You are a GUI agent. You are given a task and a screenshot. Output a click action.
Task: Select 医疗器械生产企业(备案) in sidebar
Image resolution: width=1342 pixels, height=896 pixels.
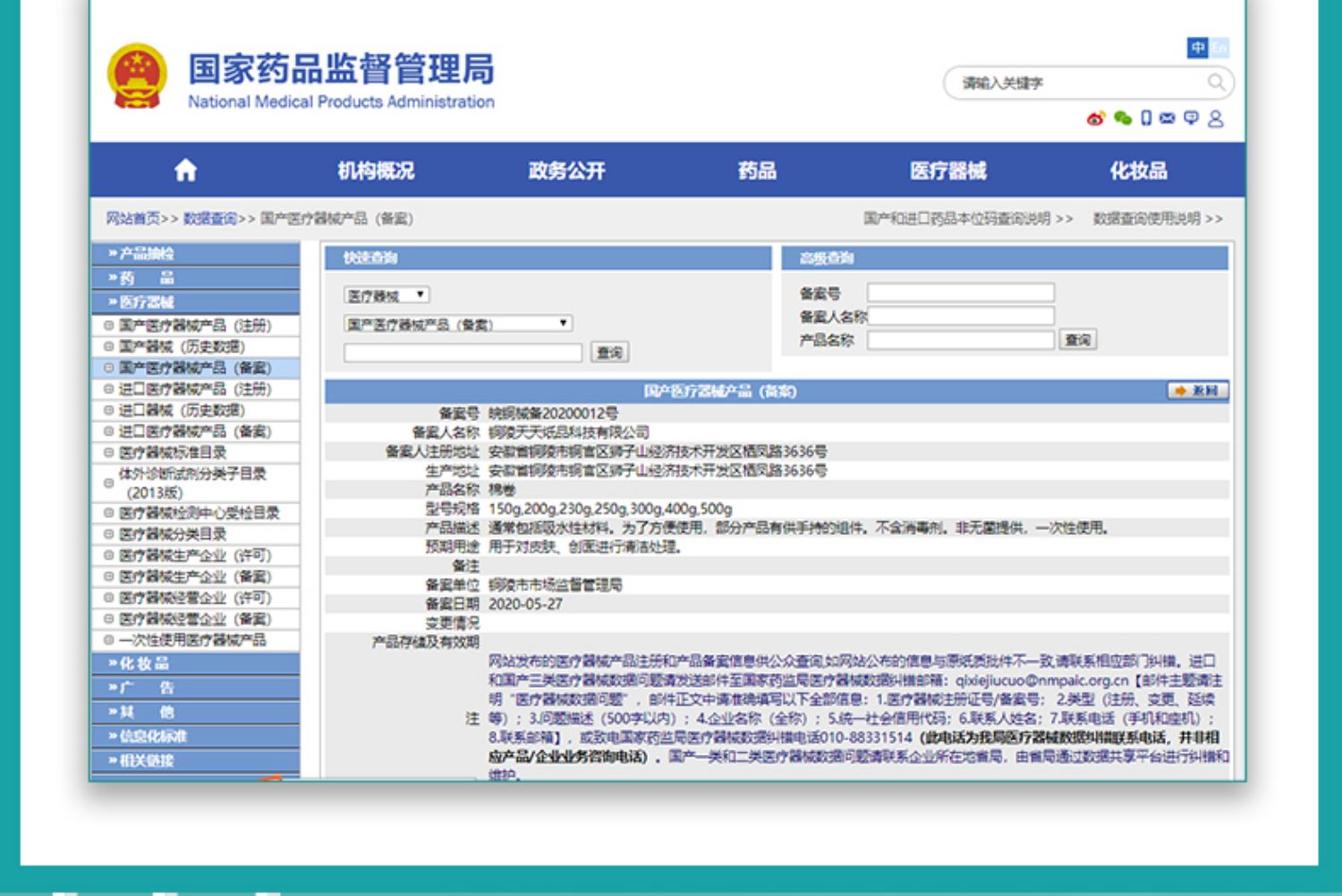195,577
